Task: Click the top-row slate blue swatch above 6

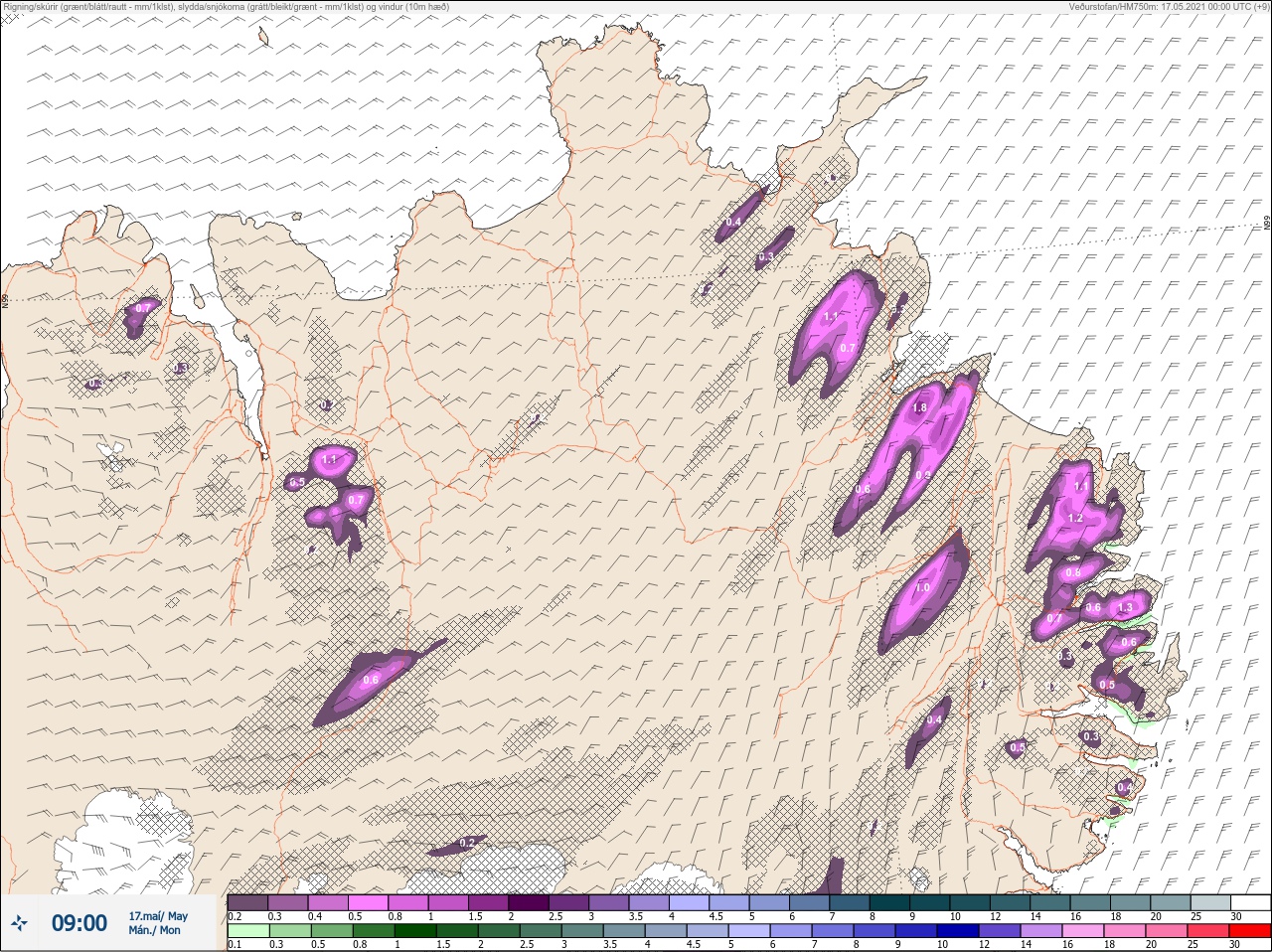Action: (810, 903)
